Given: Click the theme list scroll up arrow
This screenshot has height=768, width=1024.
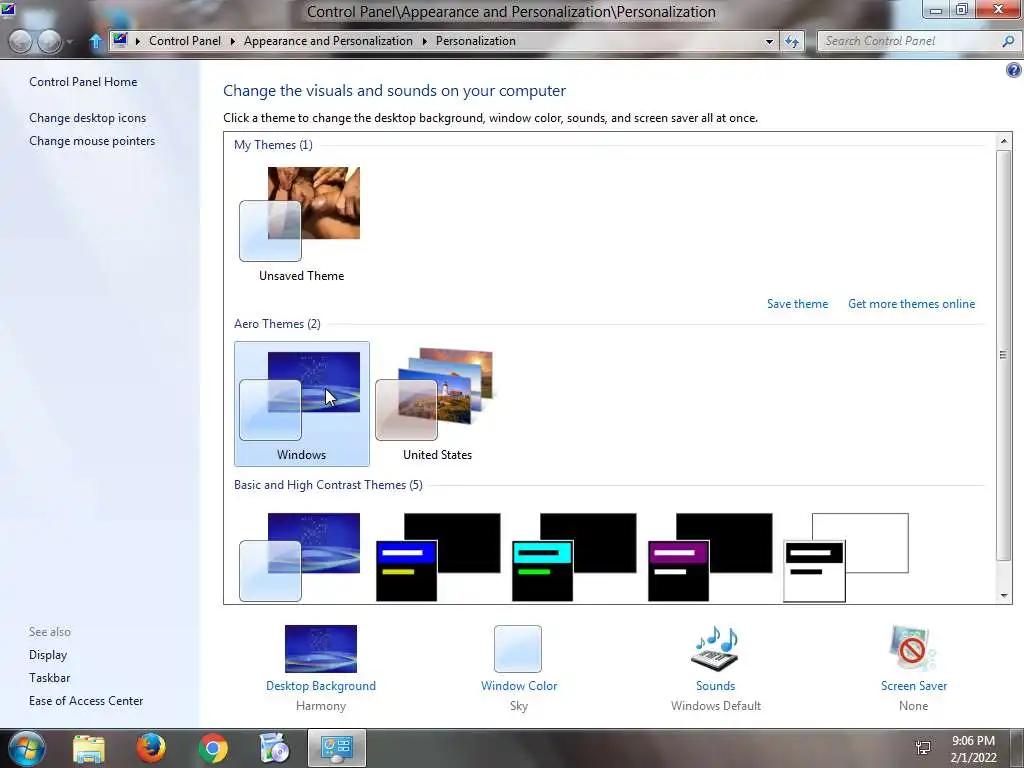Looking at the screenshot, I should tap(1004, 140).
